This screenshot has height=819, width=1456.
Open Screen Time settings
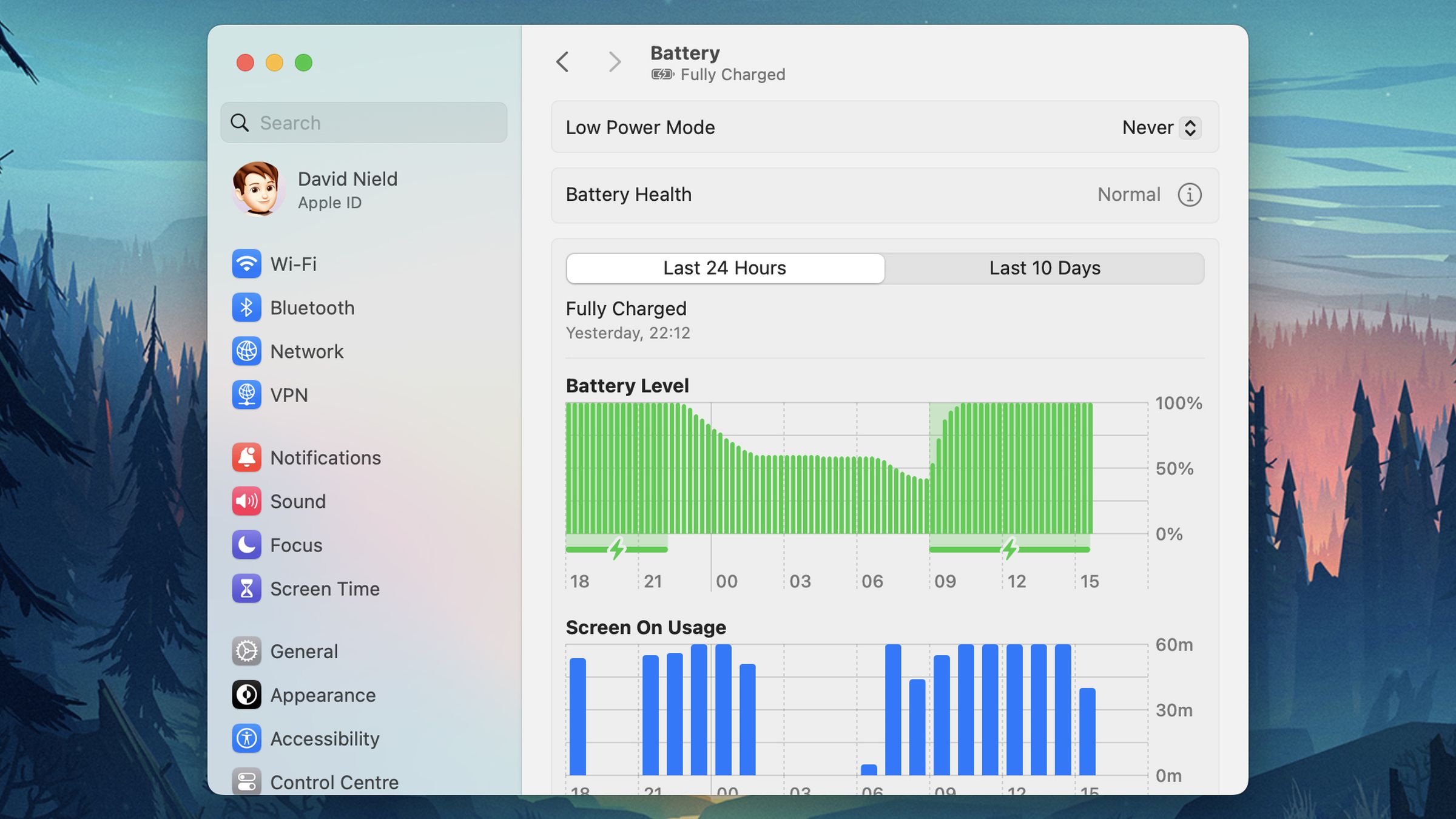point(325,588)
